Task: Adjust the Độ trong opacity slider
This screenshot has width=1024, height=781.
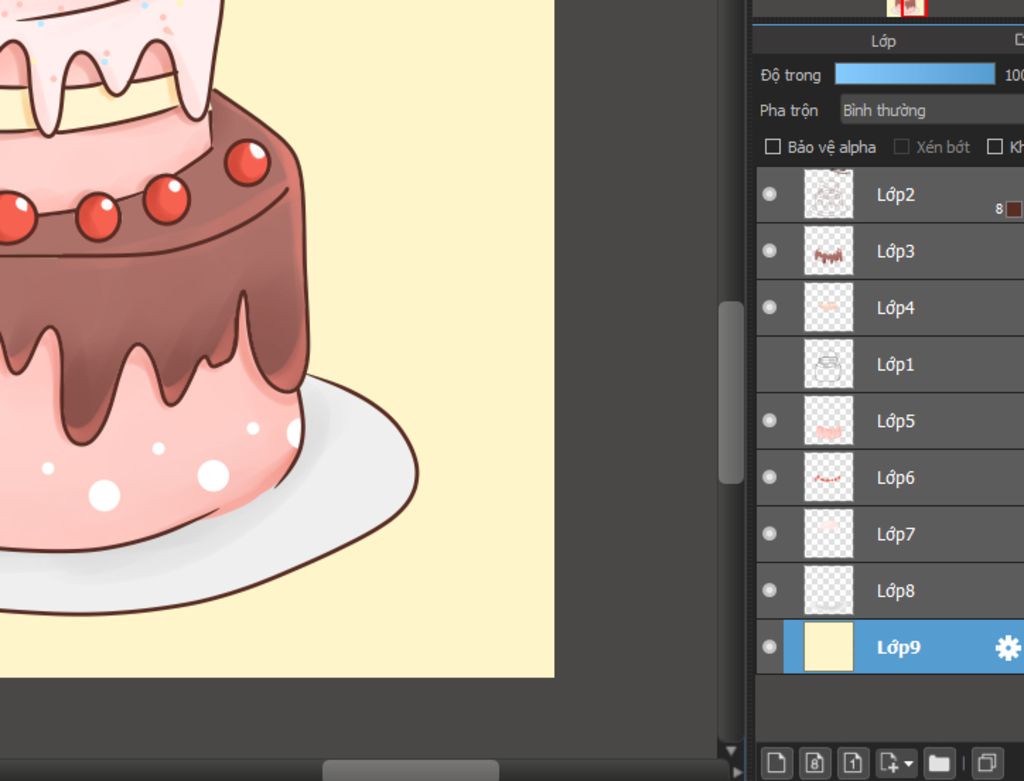Action: click(915, 74)
